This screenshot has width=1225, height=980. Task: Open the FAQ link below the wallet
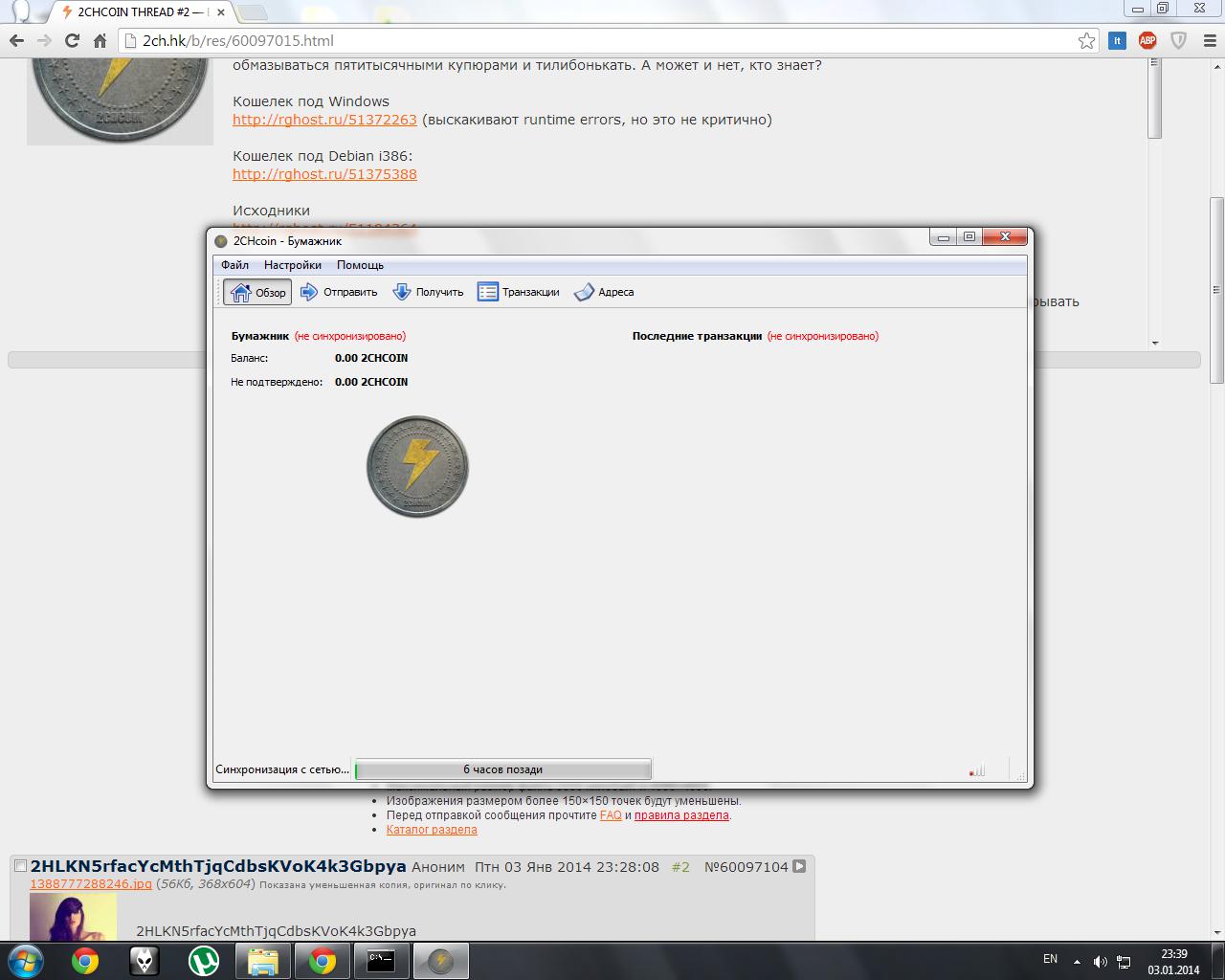coord(611,815)
